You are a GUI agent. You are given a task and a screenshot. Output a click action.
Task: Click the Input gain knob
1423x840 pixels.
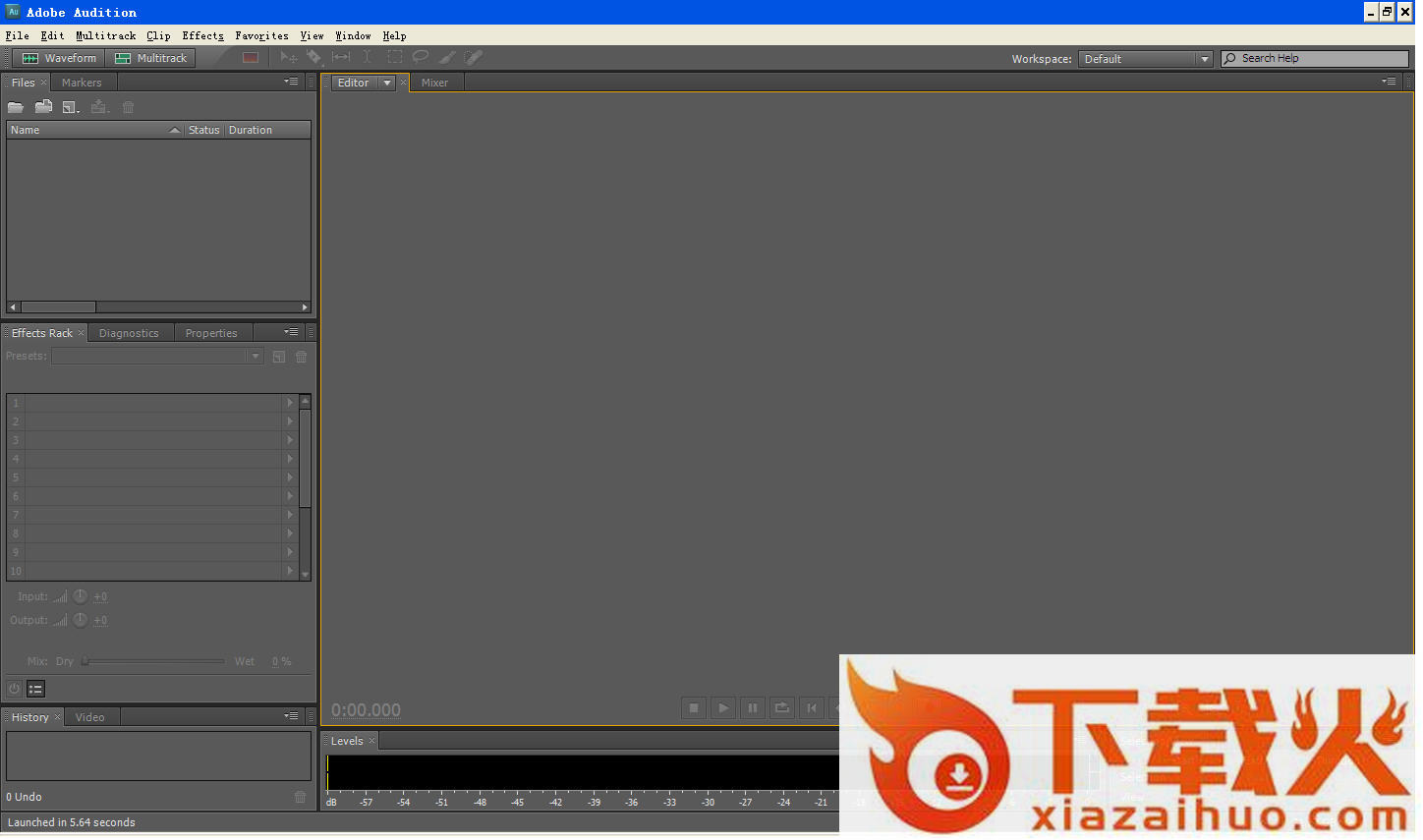[81, 596]
